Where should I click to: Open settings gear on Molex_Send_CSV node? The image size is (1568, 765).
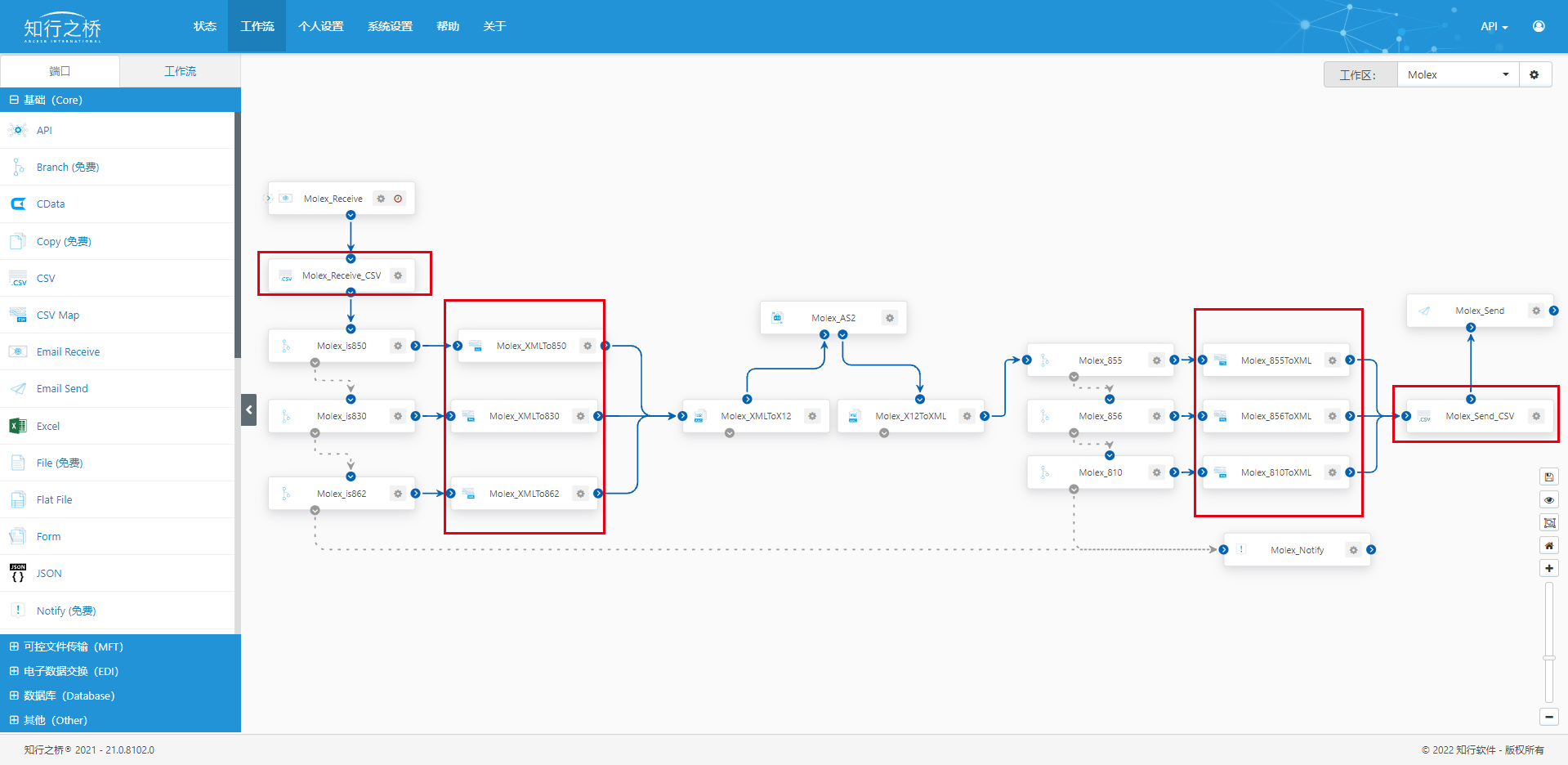[x=1536, y=416]
